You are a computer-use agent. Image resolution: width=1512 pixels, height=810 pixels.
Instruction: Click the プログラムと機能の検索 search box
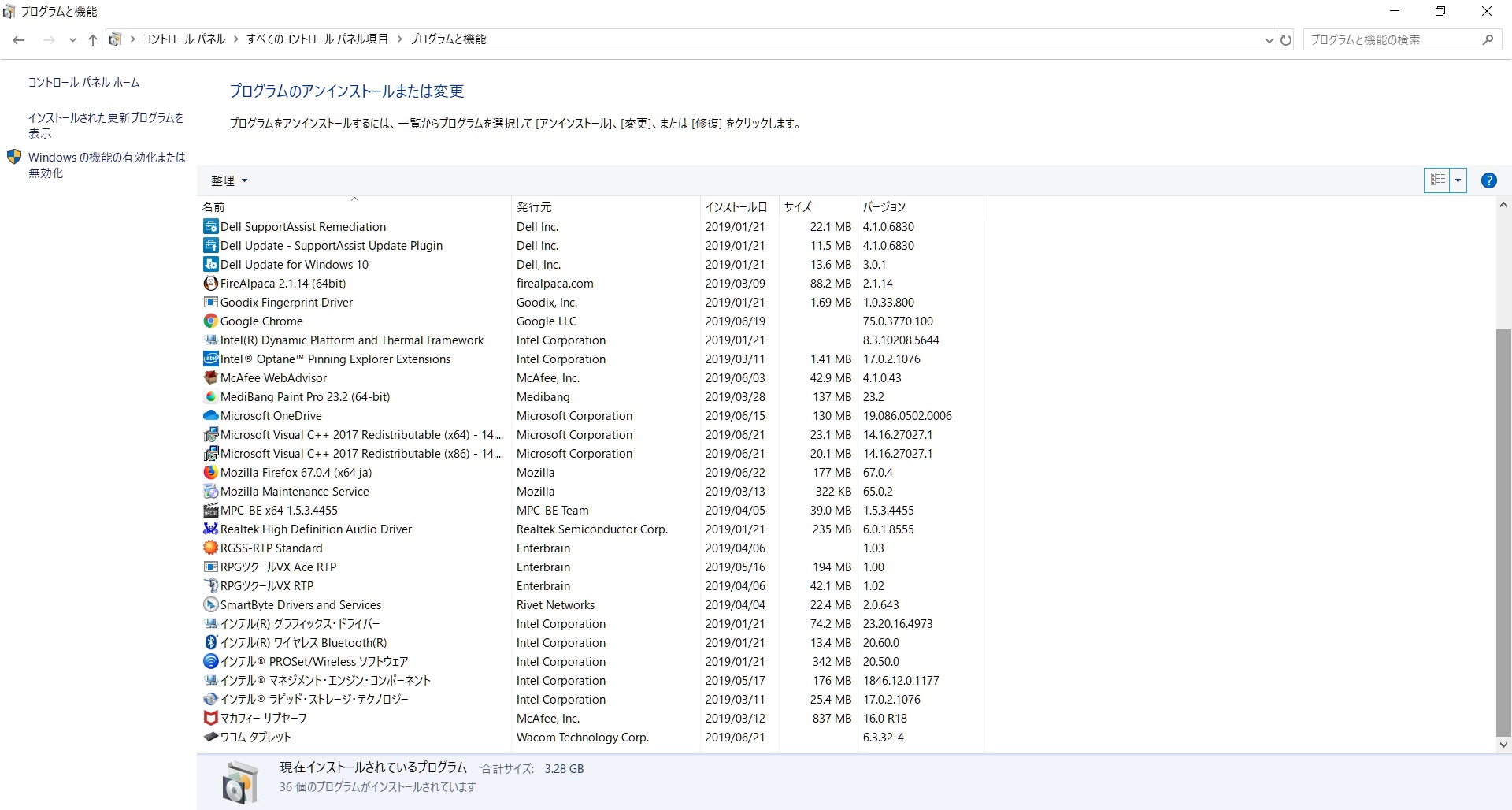coord(1392,39)
